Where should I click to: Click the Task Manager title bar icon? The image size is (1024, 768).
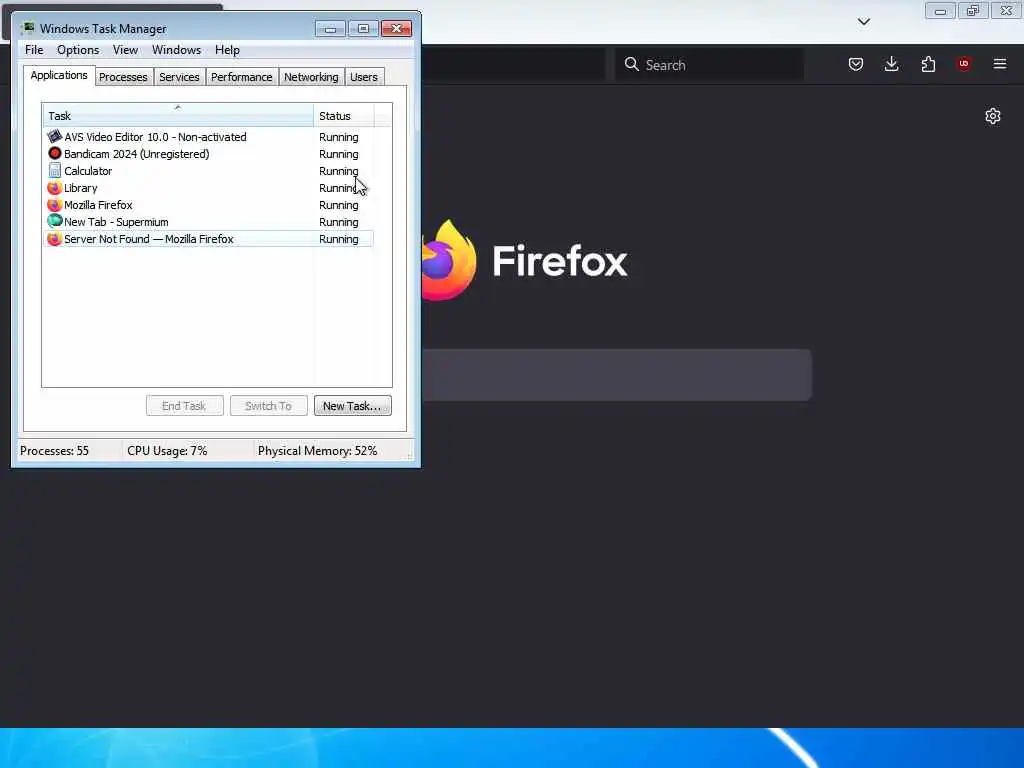(x=27, y=28)
